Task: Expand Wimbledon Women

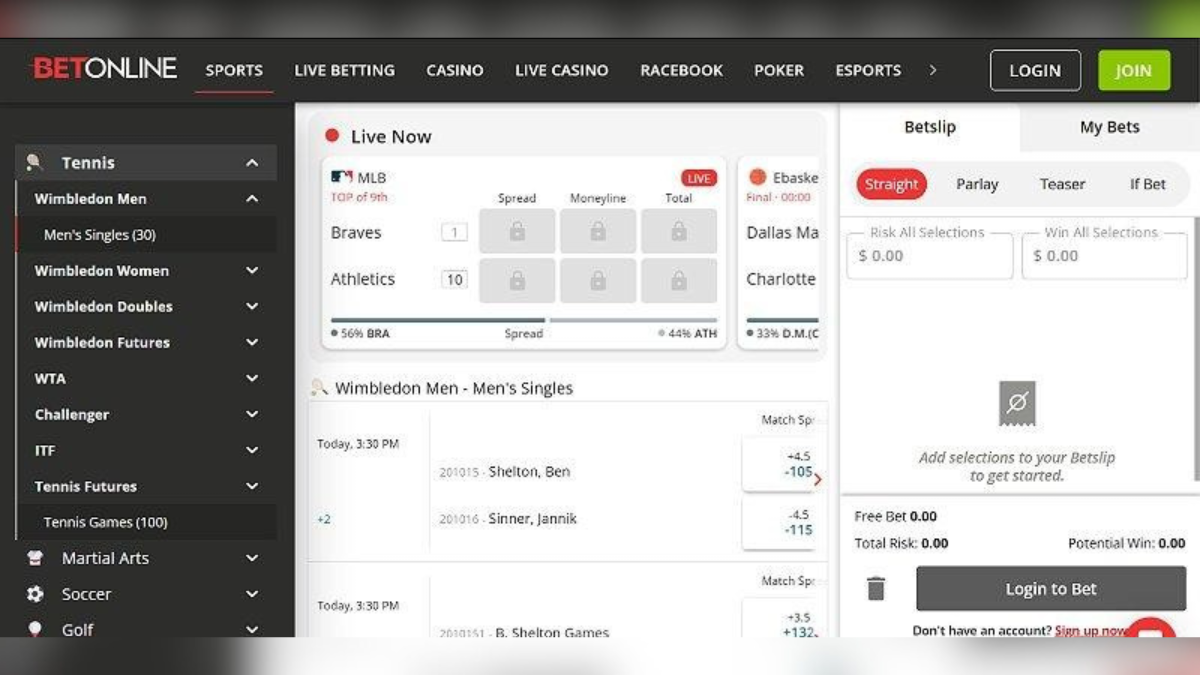Action: point(252,271)
